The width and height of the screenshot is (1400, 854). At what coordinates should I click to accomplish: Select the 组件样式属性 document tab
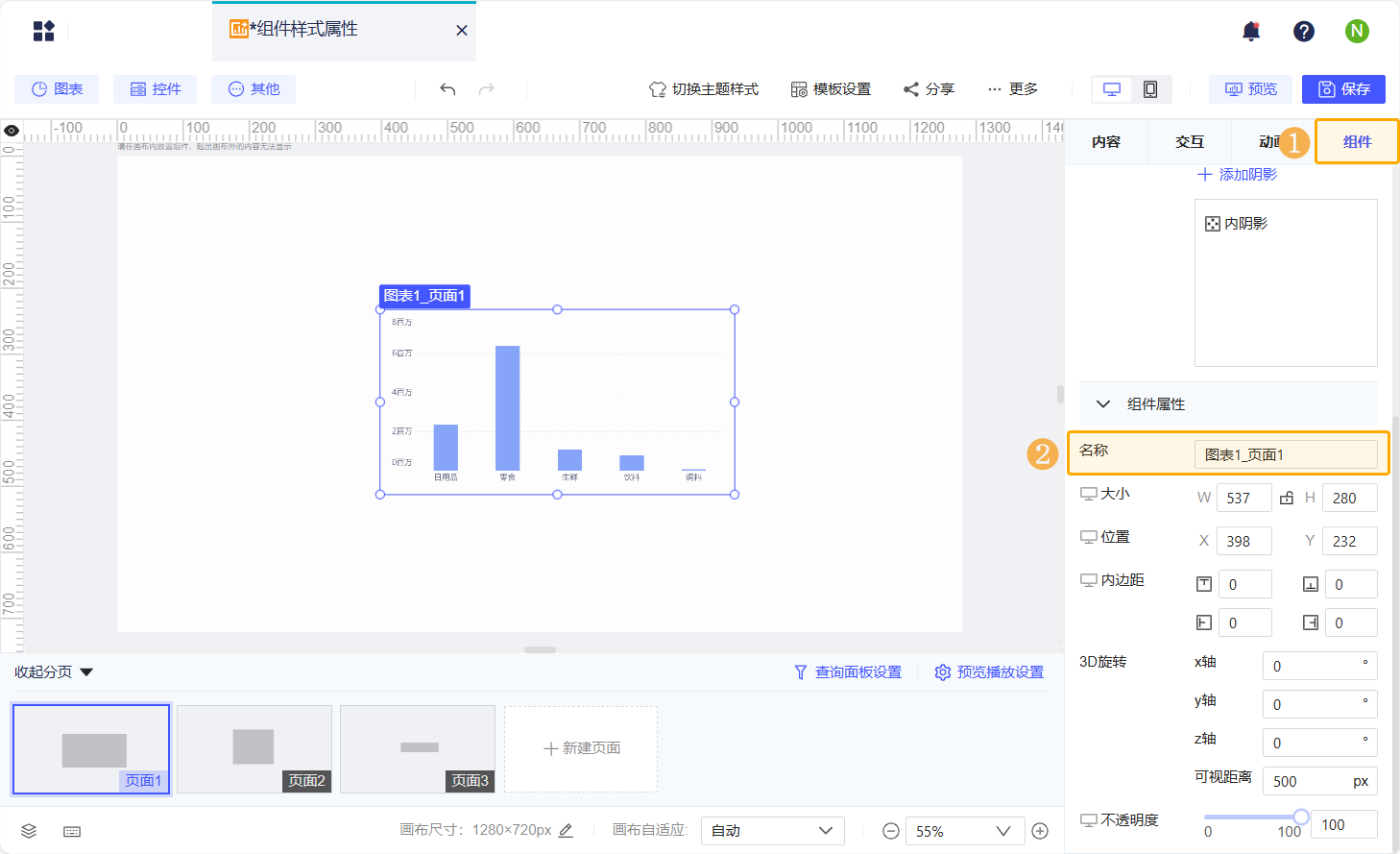coord(344,31)
